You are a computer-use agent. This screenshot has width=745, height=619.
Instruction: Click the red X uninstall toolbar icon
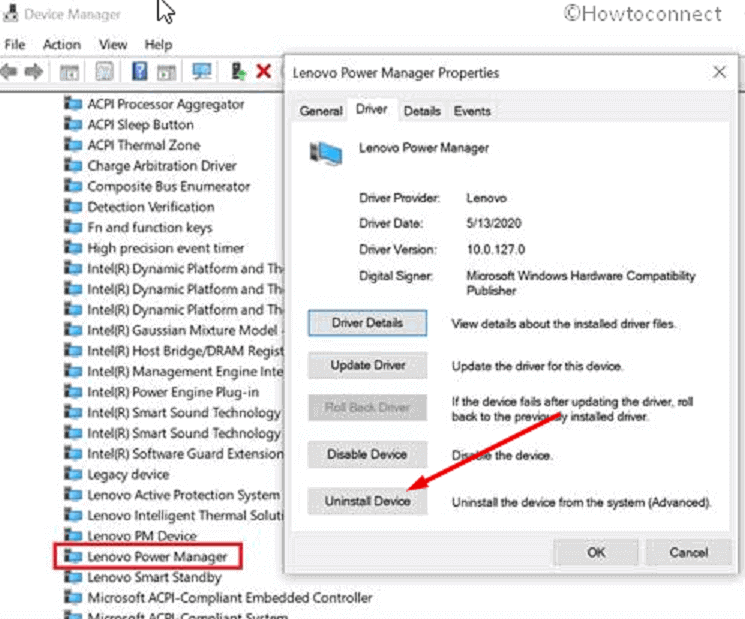click(263, 72)
